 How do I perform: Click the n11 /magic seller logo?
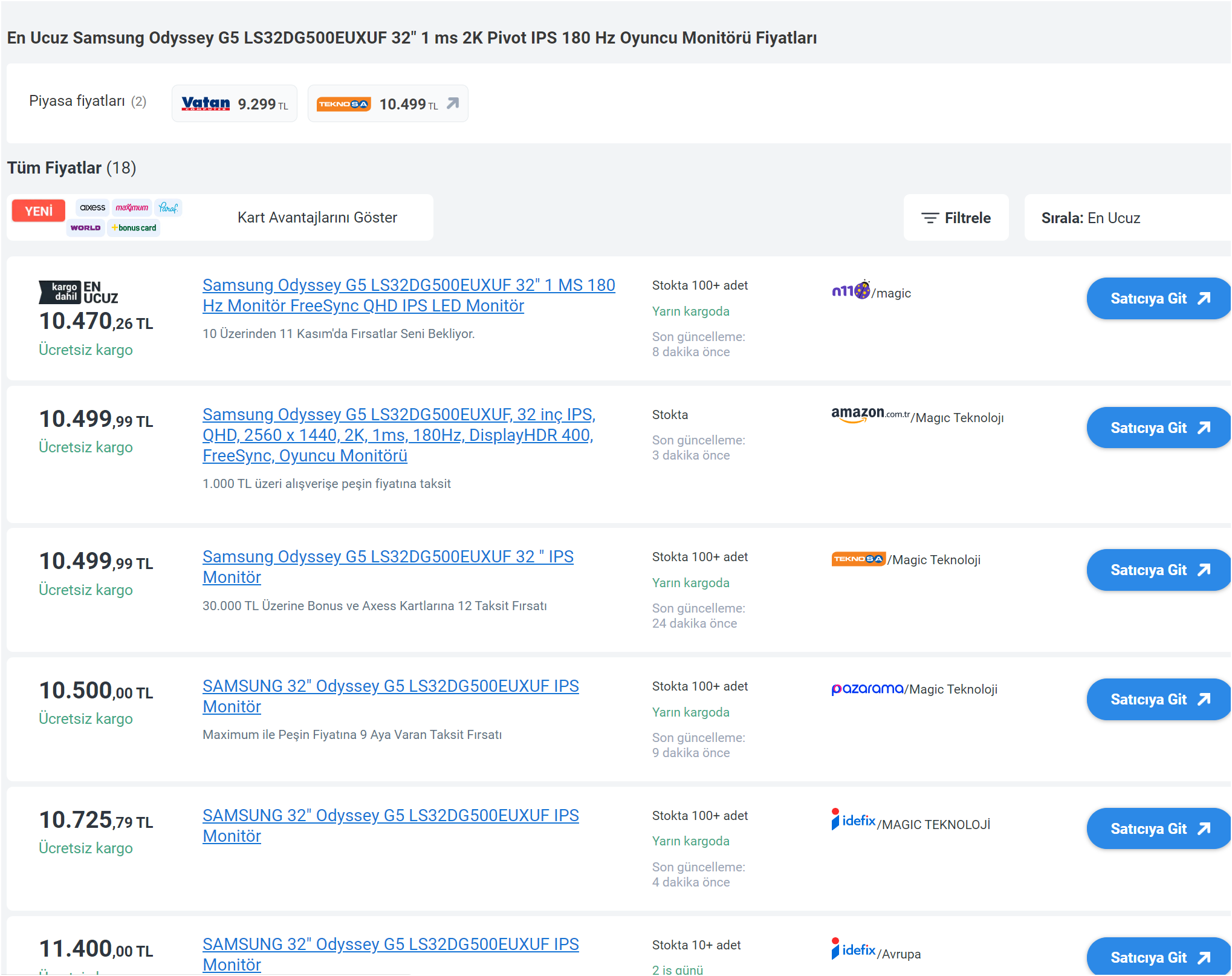(x=851, y=291)
